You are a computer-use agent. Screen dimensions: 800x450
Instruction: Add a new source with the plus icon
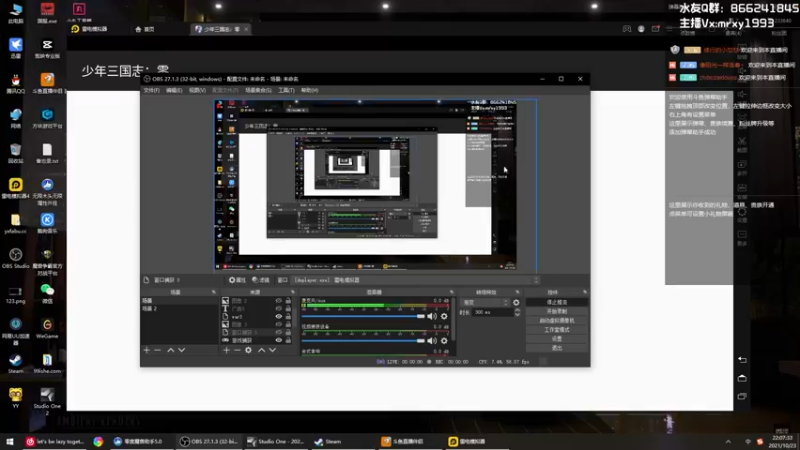(x=226, y=350)
